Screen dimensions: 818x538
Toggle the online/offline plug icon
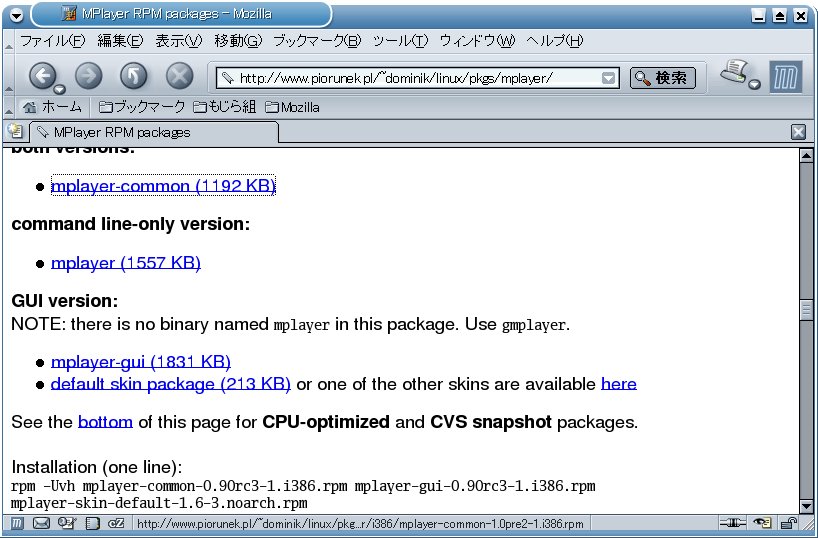(x=732, y=522)
